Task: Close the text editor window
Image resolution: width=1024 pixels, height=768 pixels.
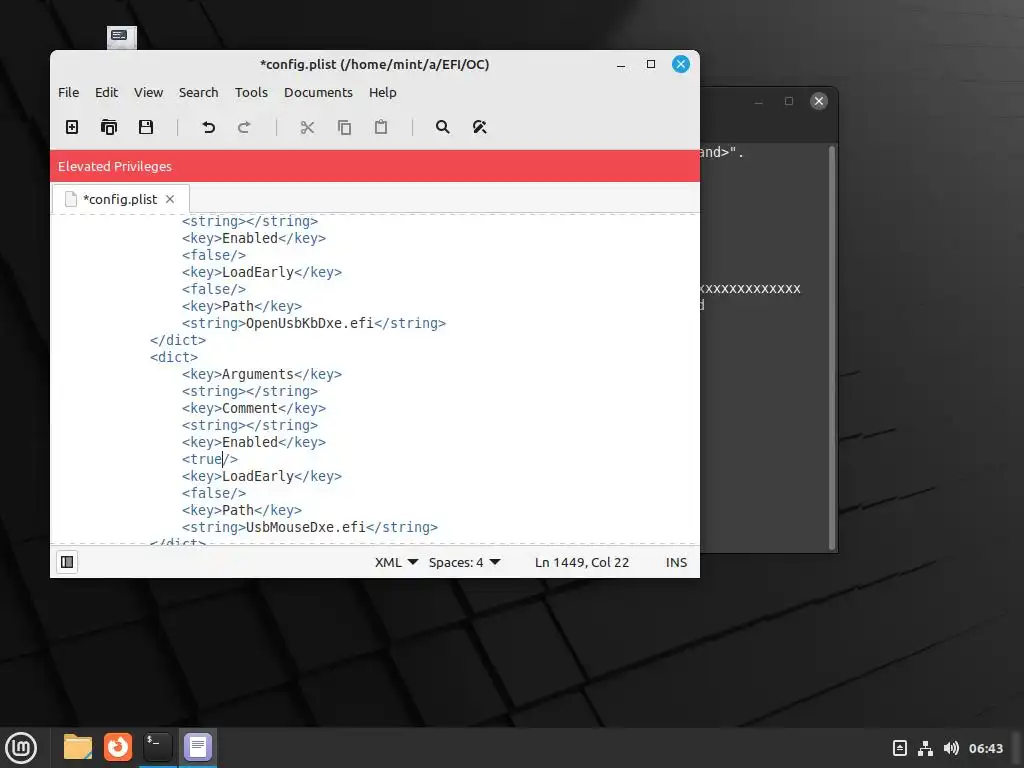Action: click(x=680, y=64)
